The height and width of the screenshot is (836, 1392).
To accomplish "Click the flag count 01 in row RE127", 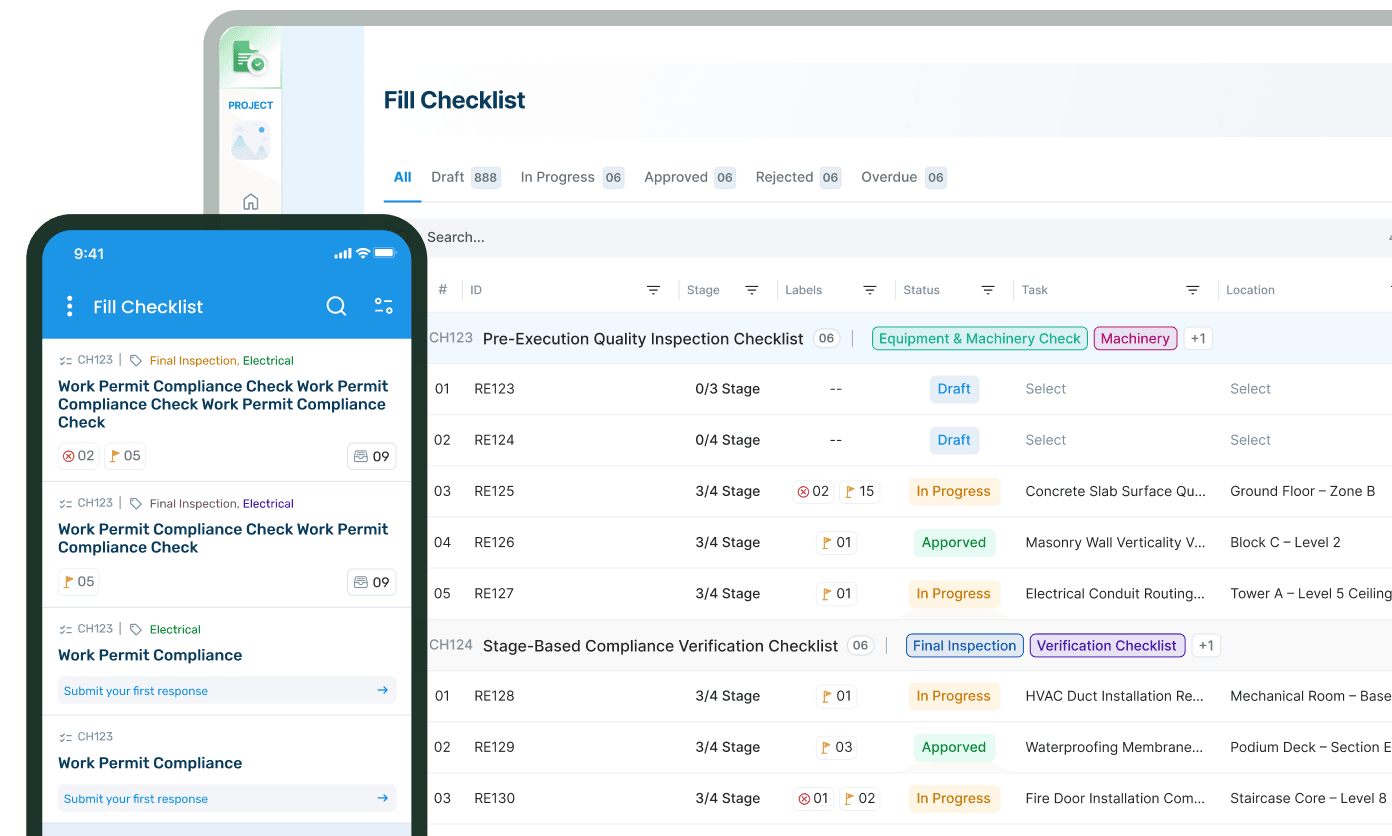I will pyautogui.click(x=836, y=593).
